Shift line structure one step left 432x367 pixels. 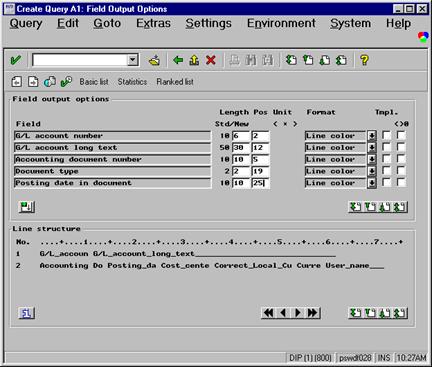283,313
